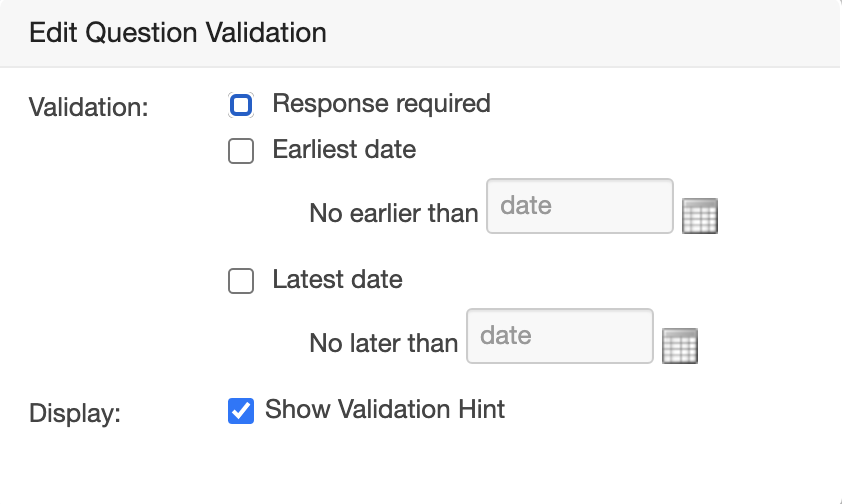Click the Validation: section label
This screenshot has height=504, width=842.
click(x=89, y=107)
